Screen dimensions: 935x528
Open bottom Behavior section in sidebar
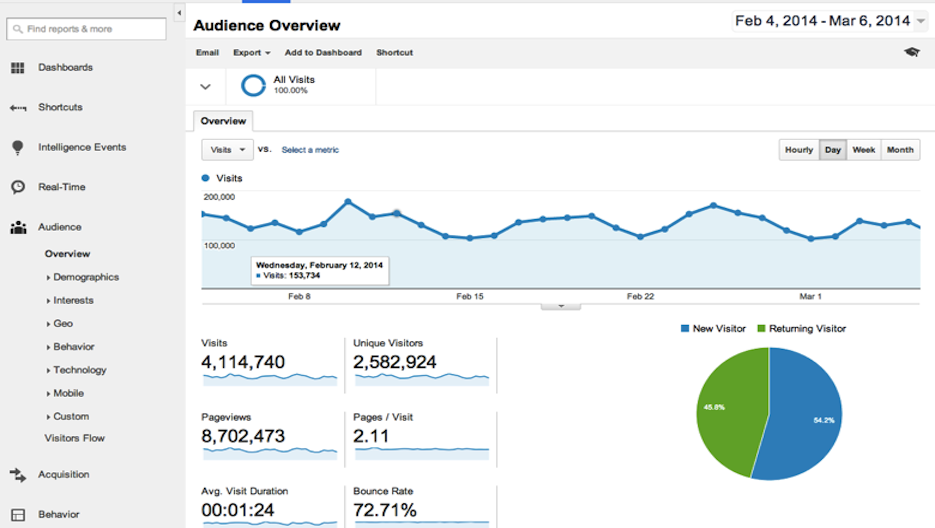pyautogui.click(x=58, y=514)
